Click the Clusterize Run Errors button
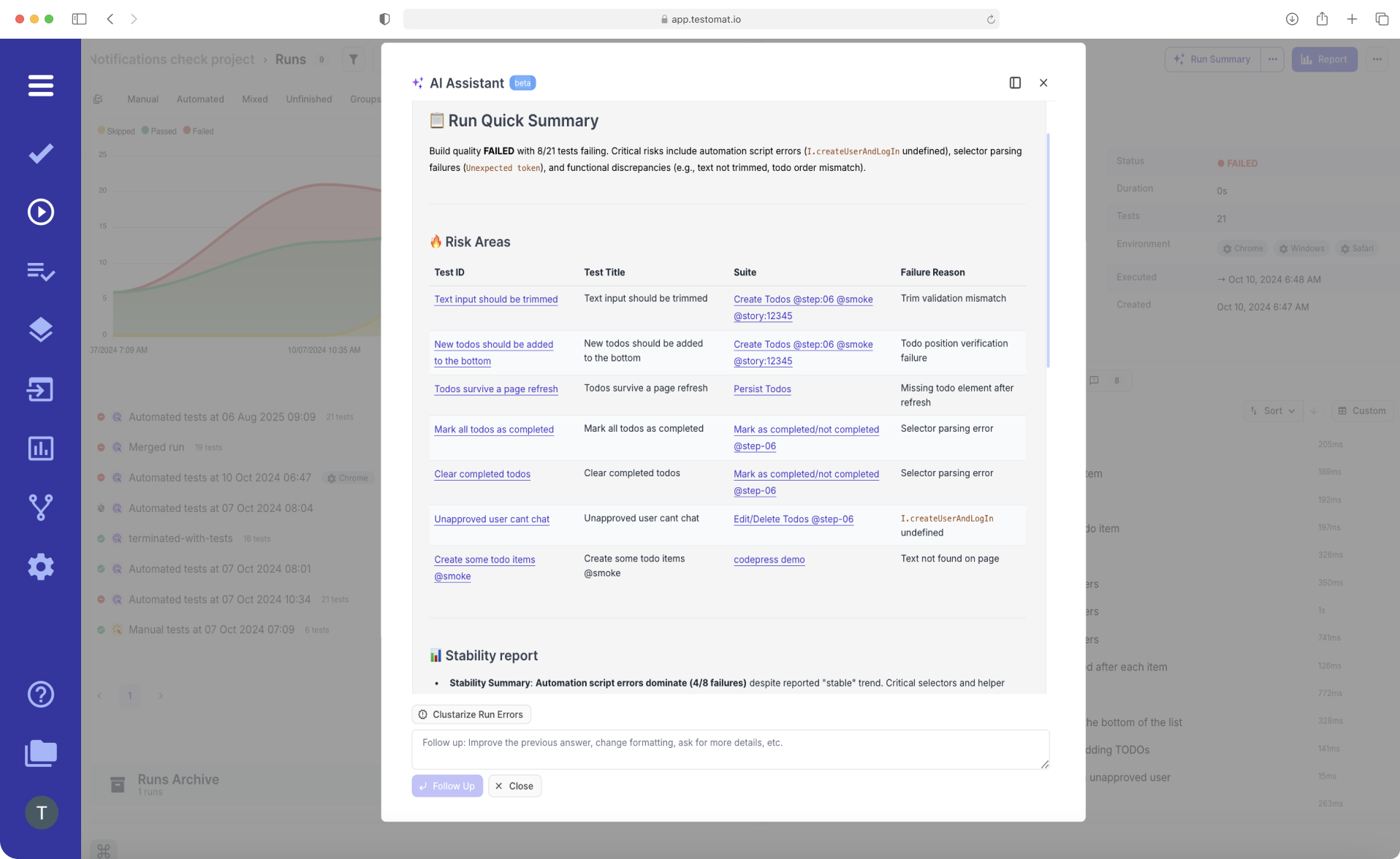 click(471, 714)
